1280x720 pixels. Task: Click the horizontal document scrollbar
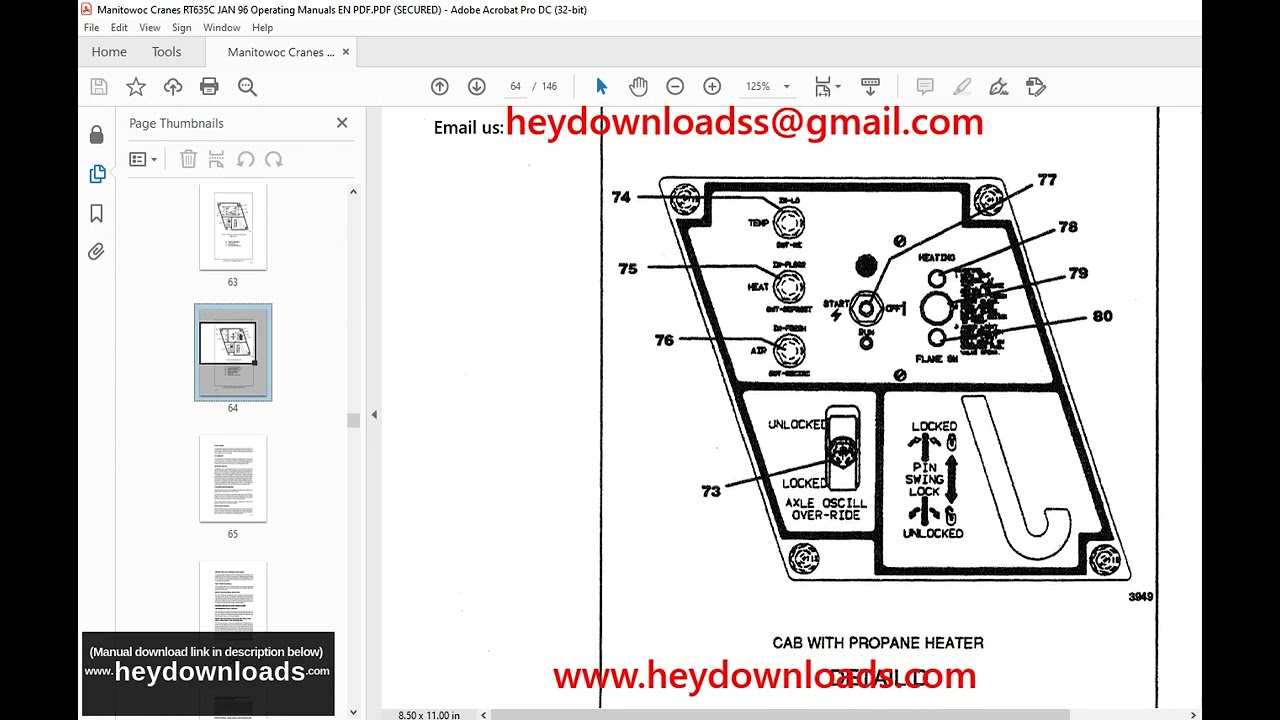[780, 714]
